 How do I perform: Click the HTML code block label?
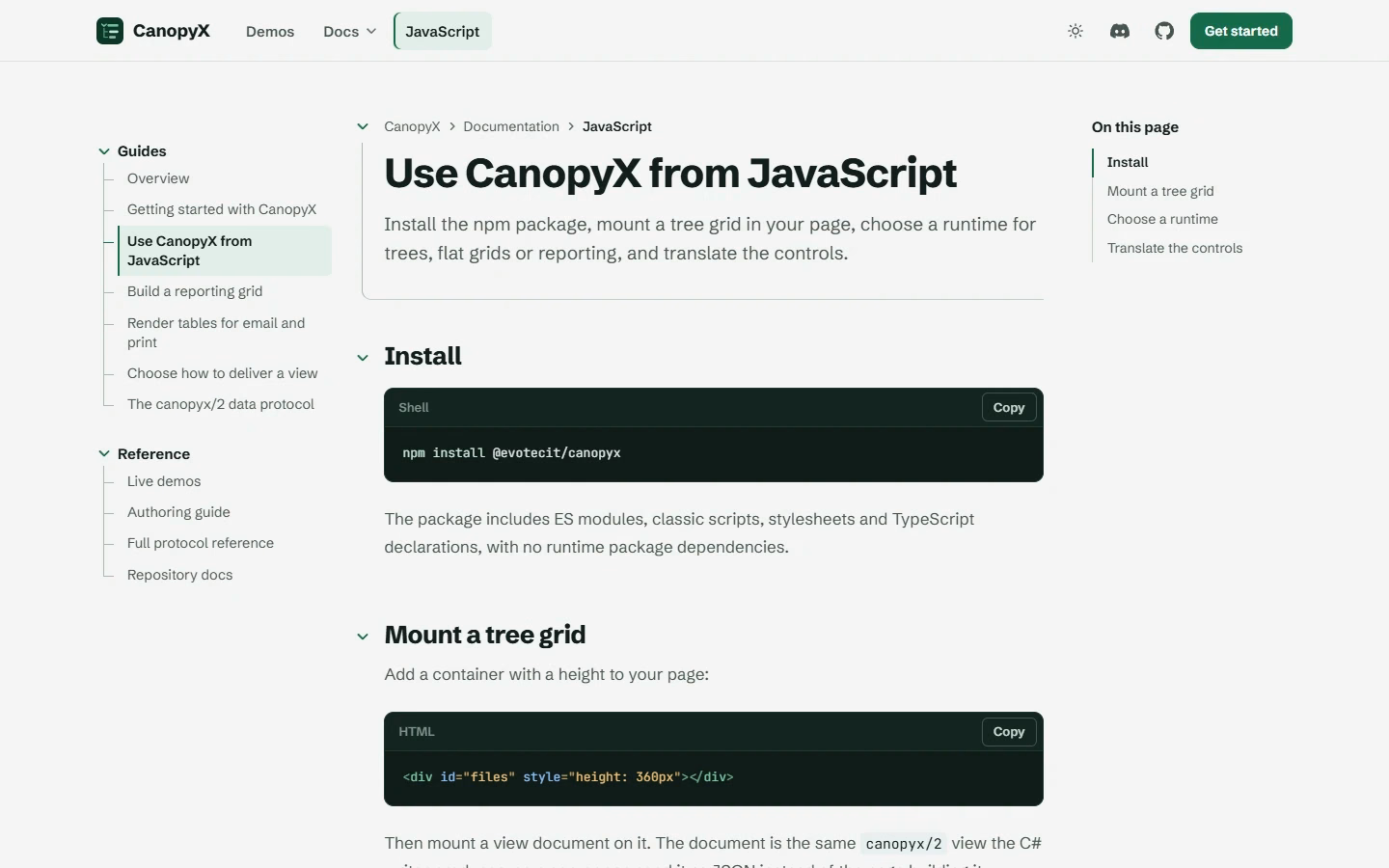click(417, 731)
